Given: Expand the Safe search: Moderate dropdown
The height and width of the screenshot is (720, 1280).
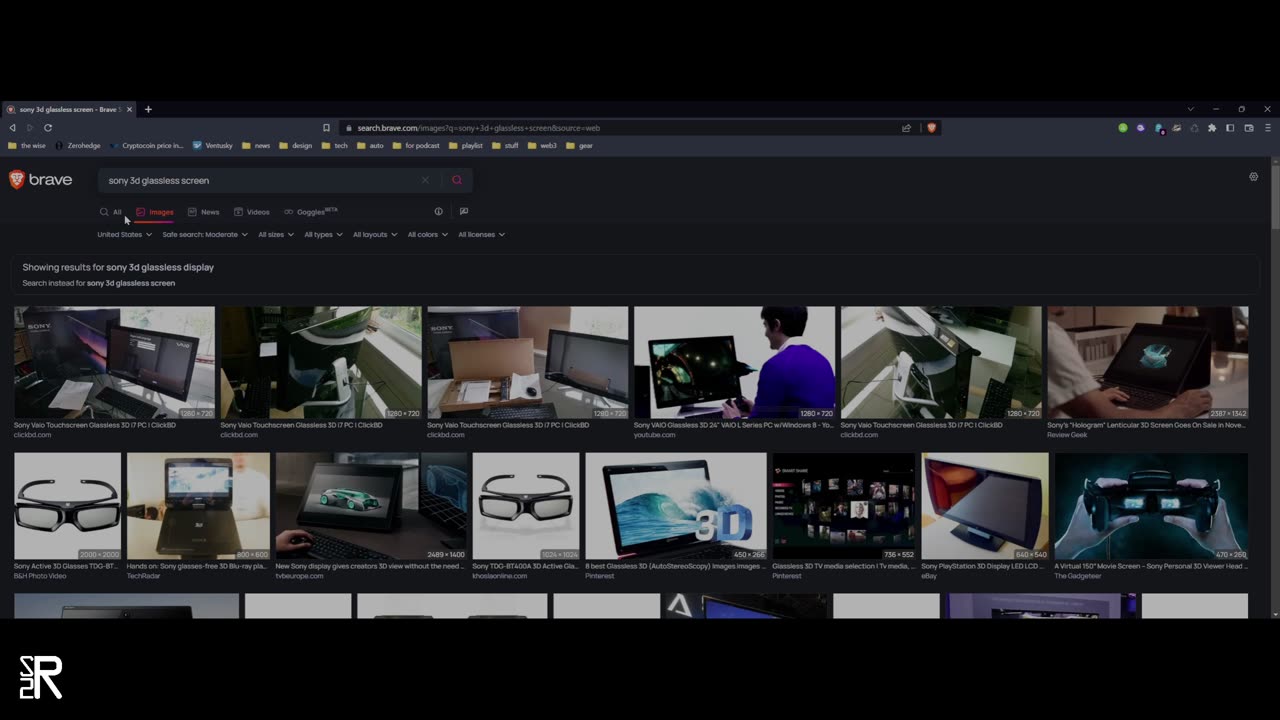Looking at the screenshot, I should coord(205,235).
